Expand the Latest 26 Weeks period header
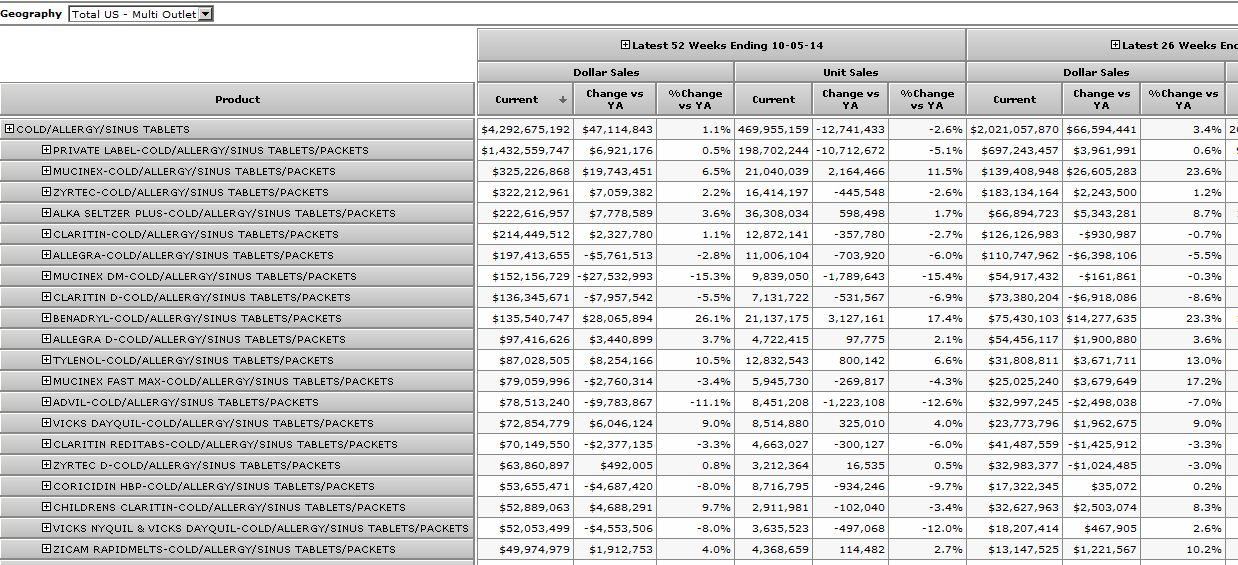Image resolution: width=1238 pixels, height=565 pixels. tap(1115, 45)
